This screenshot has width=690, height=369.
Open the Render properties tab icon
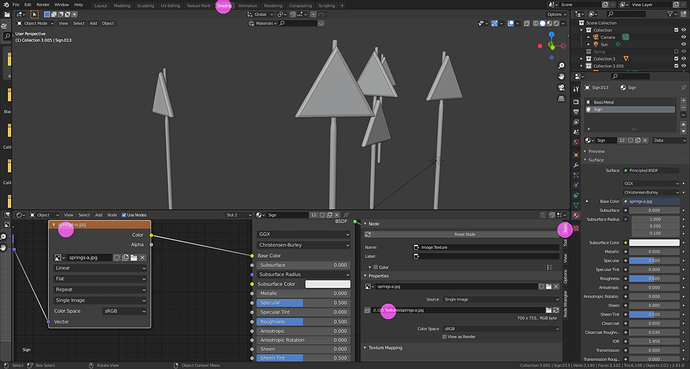[576, 102]
